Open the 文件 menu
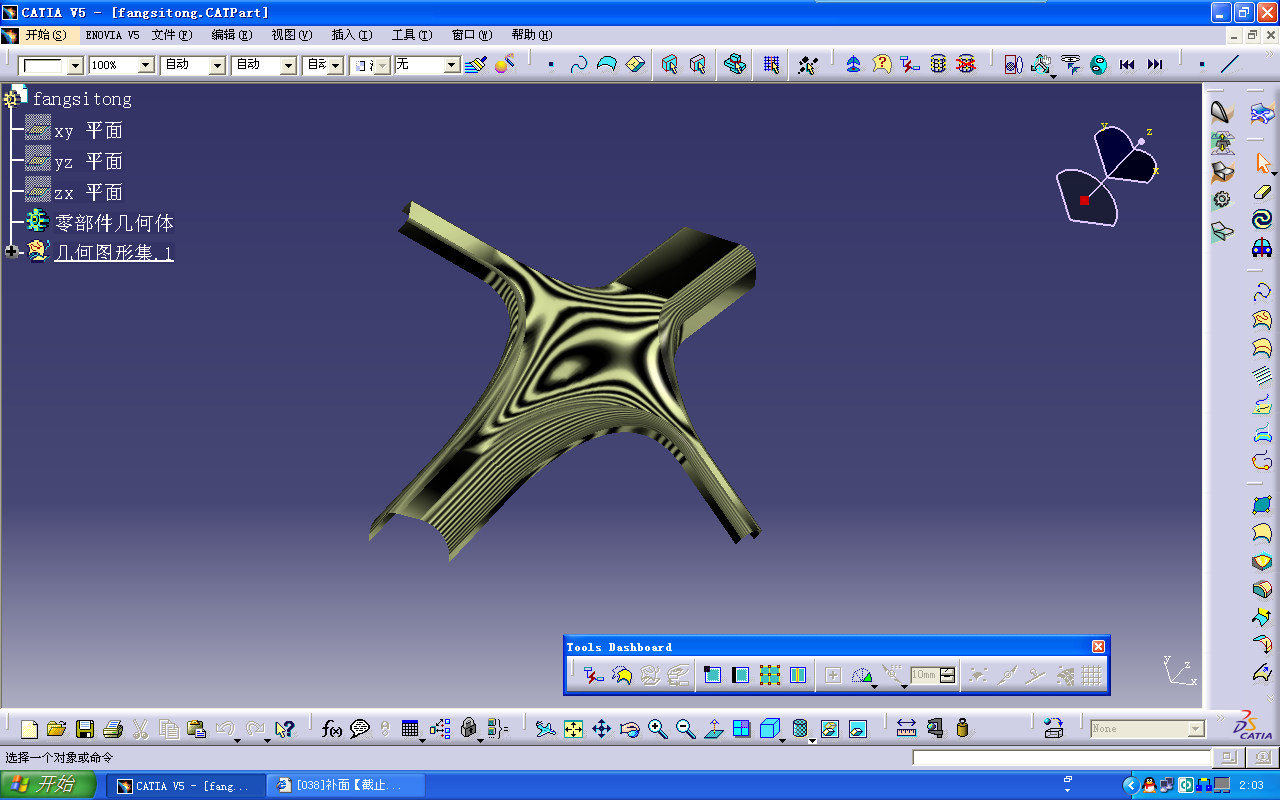 point(172,34)
